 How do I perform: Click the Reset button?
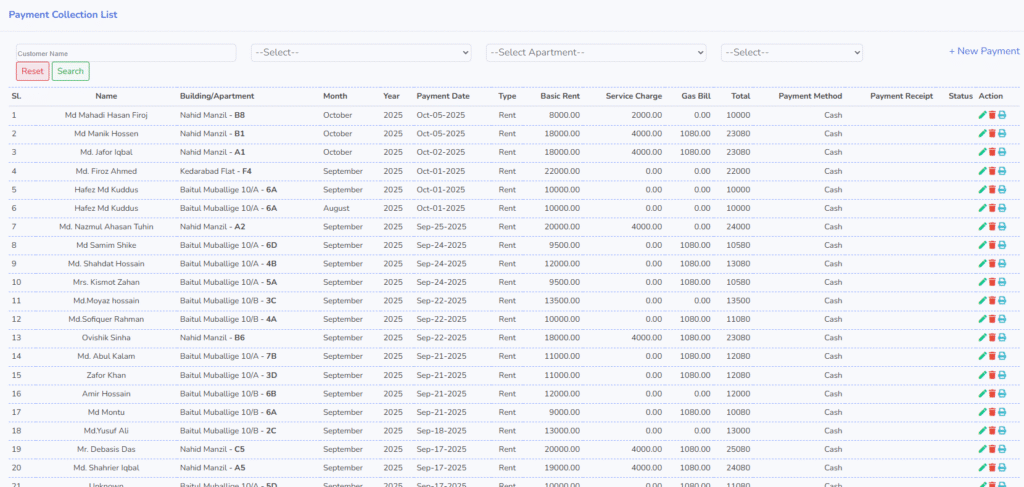coord(33,71)
